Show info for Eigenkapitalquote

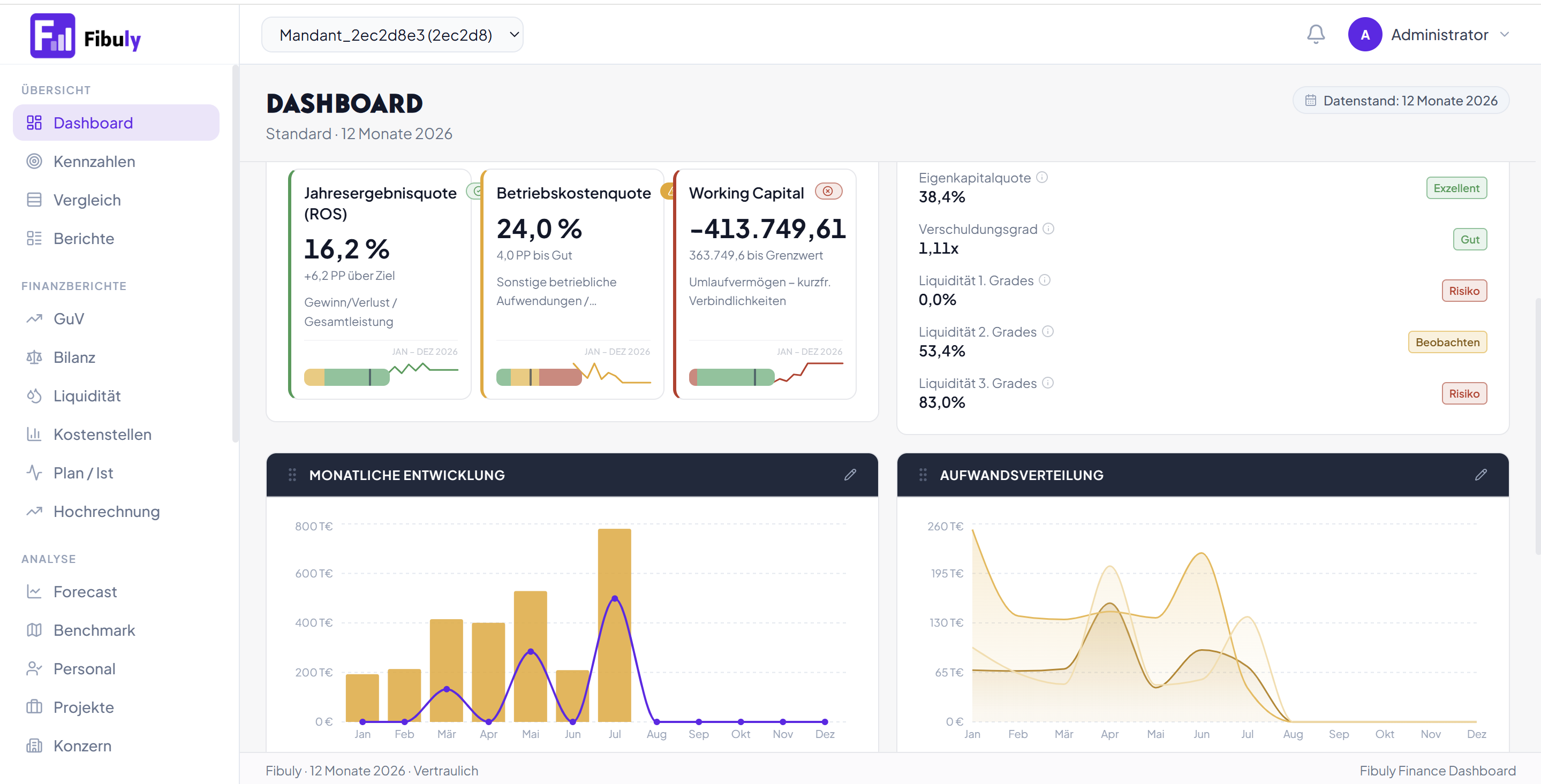tap(1041, 178)
